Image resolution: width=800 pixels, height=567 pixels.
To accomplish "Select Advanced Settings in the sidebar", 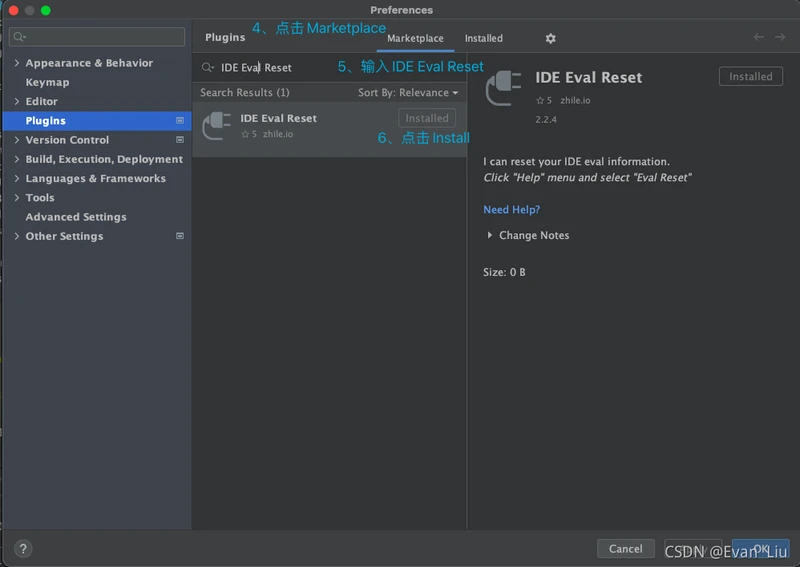I will pyautogui.click(x=76, y=217).
